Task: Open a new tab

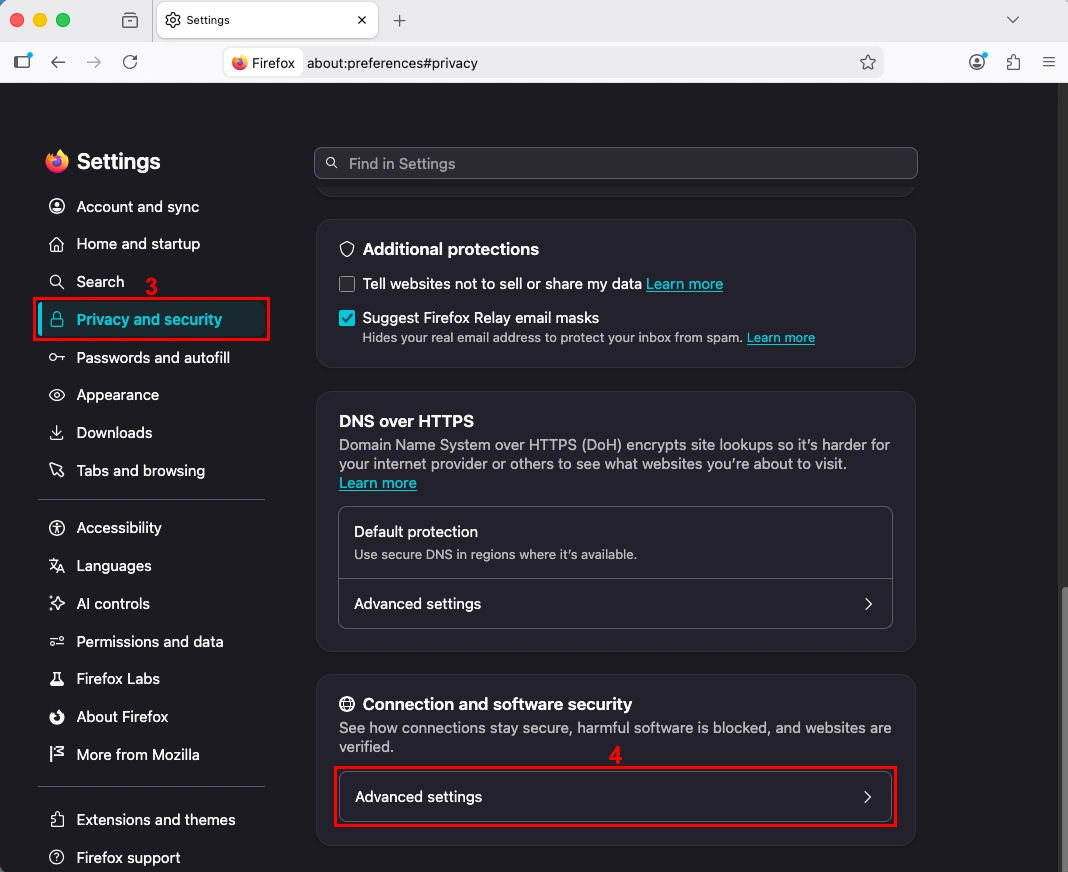Action: pos(400,20)
